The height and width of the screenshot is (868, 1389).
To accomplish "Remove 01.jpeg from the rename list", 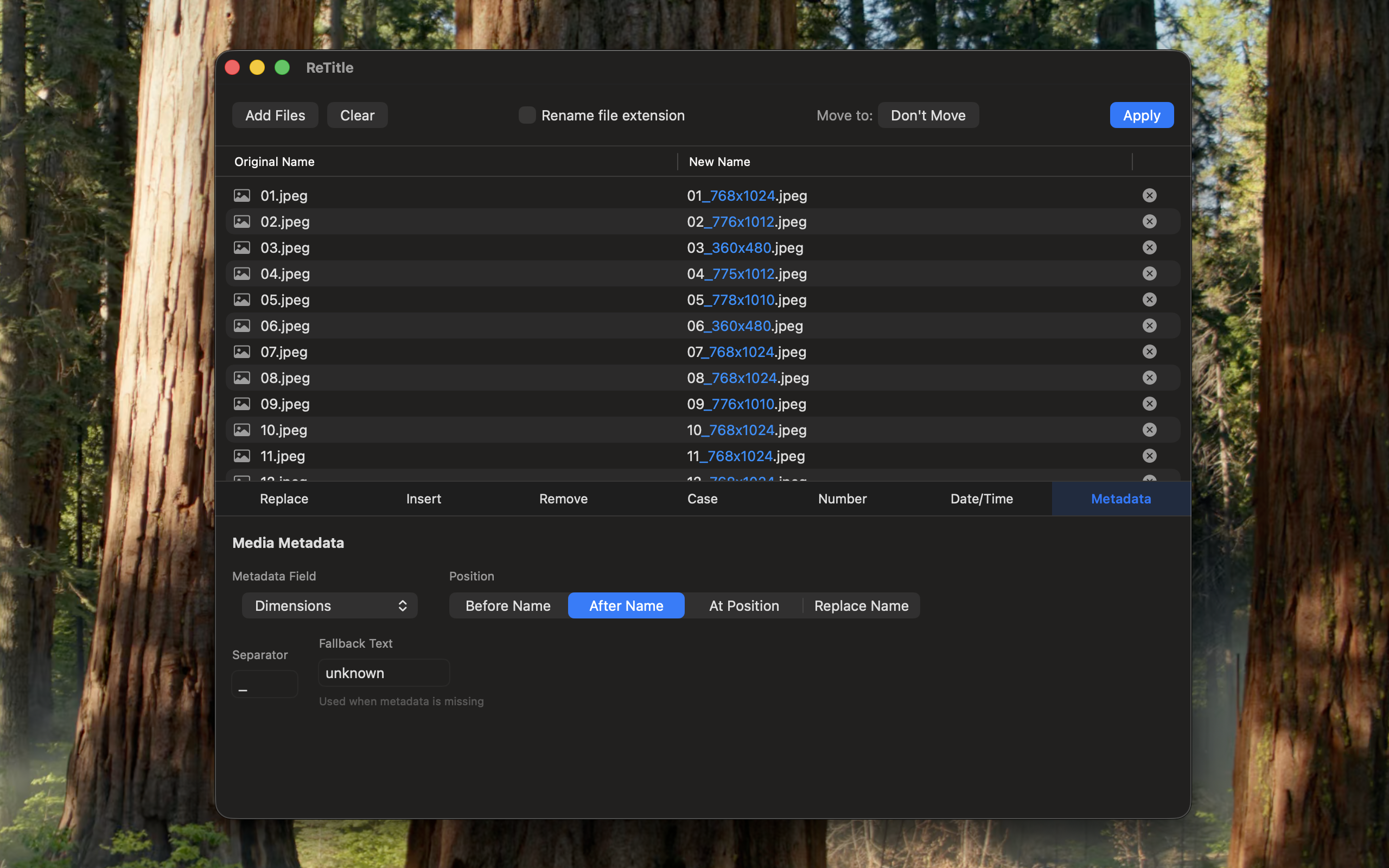I will tap(1150, 195).
